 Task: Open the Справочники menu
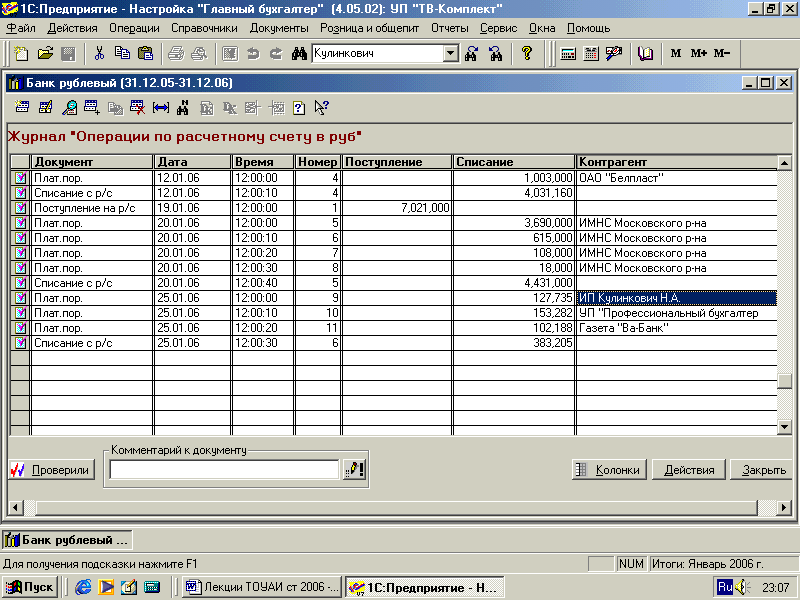click(204, 28)
